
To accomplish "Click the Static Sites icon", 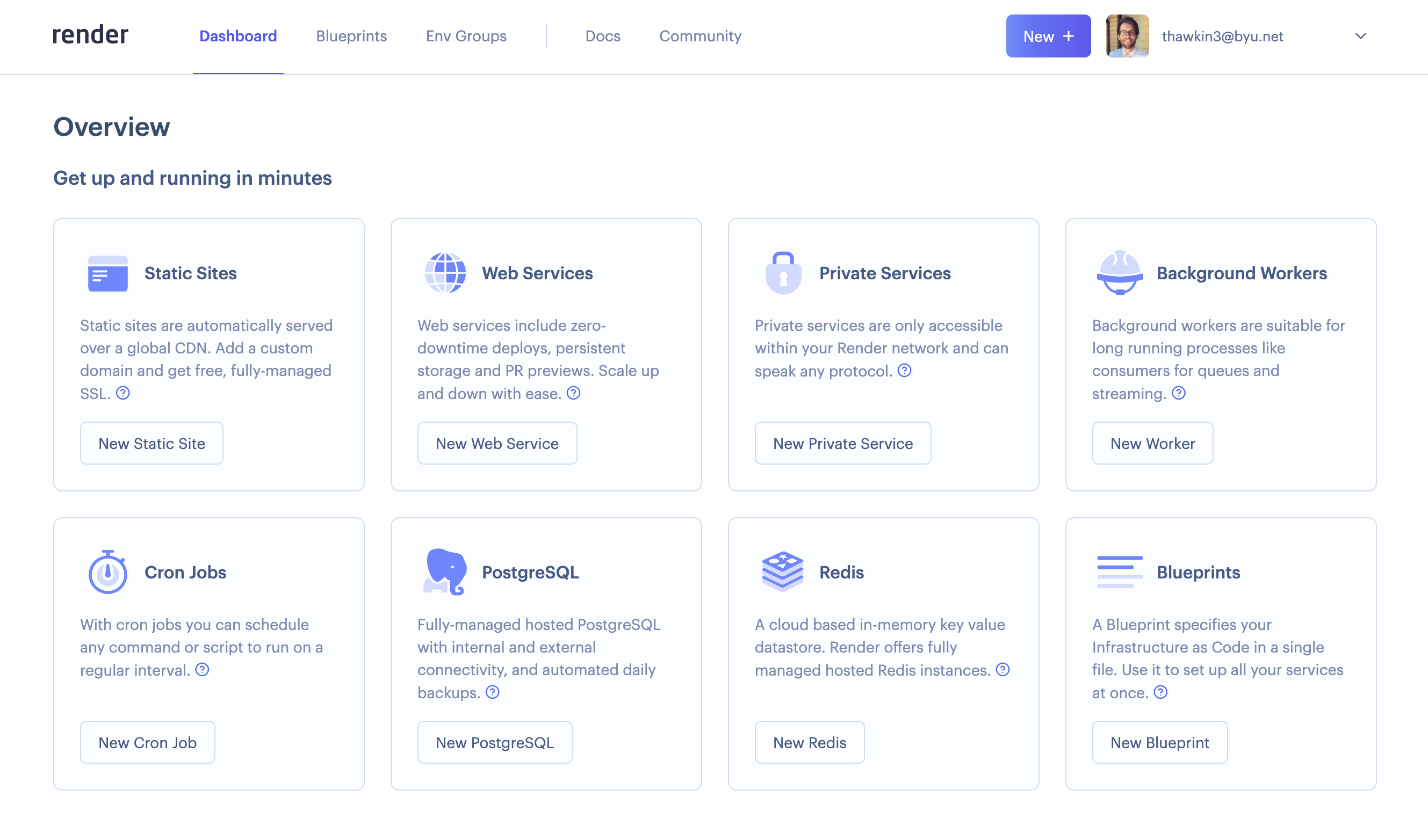I will click(107, 273).
